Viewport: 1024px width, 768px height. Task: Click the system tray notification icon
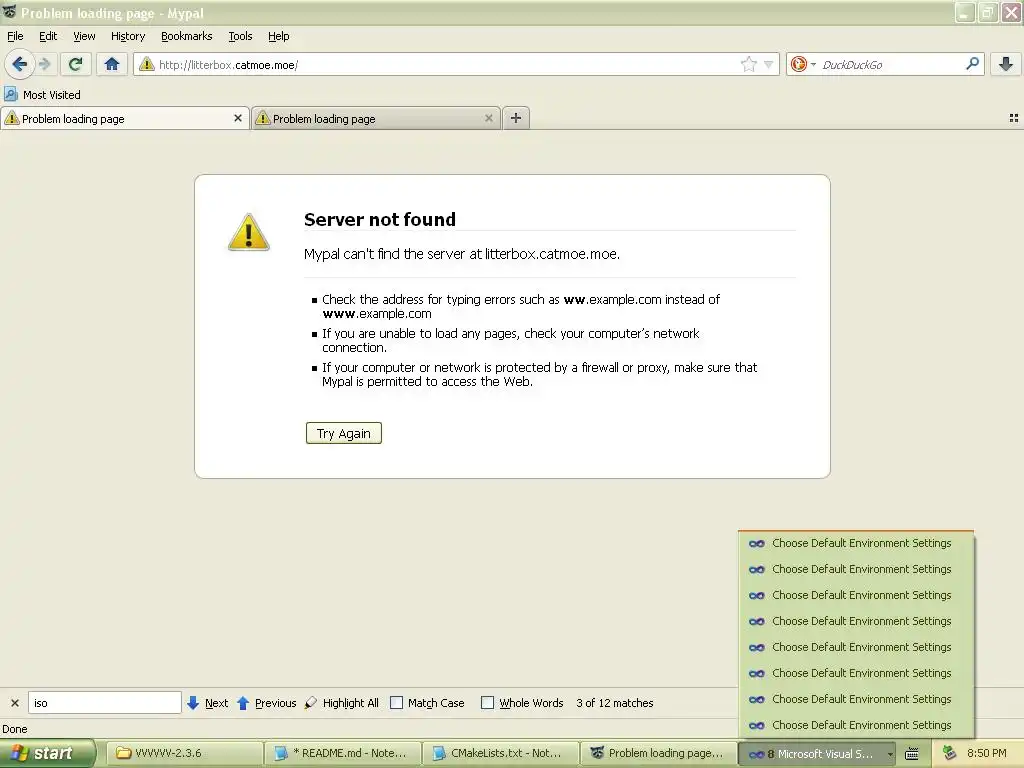coord(949,754)
